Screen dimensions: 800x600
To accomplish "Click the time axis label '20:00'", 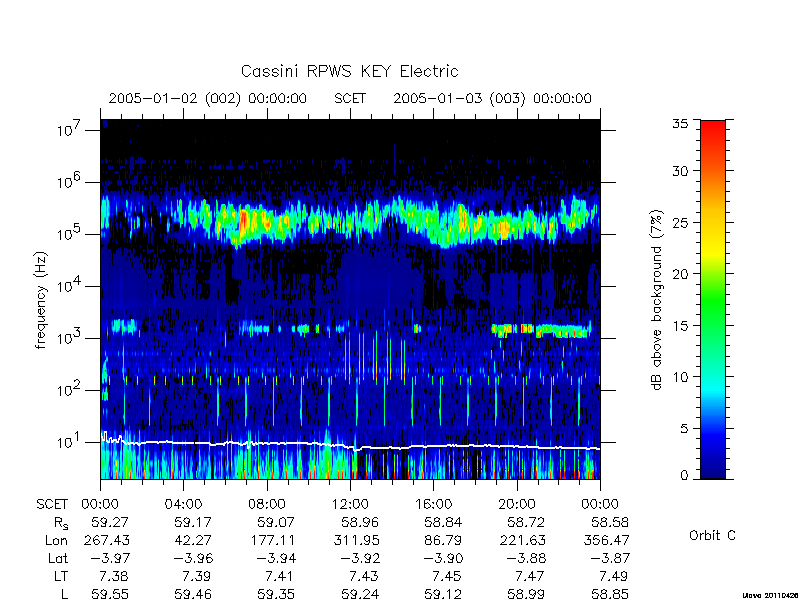I will click(x=517, y=504).
